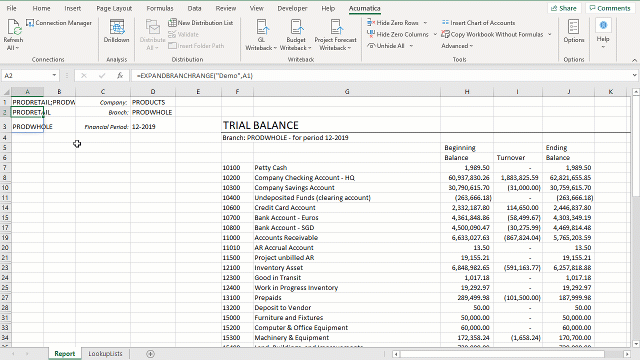Image resolution: width=640 pixels, height=360 pixels.
Task: Select cell A3 containing PRODWHOLE
Action: [27, 125]
